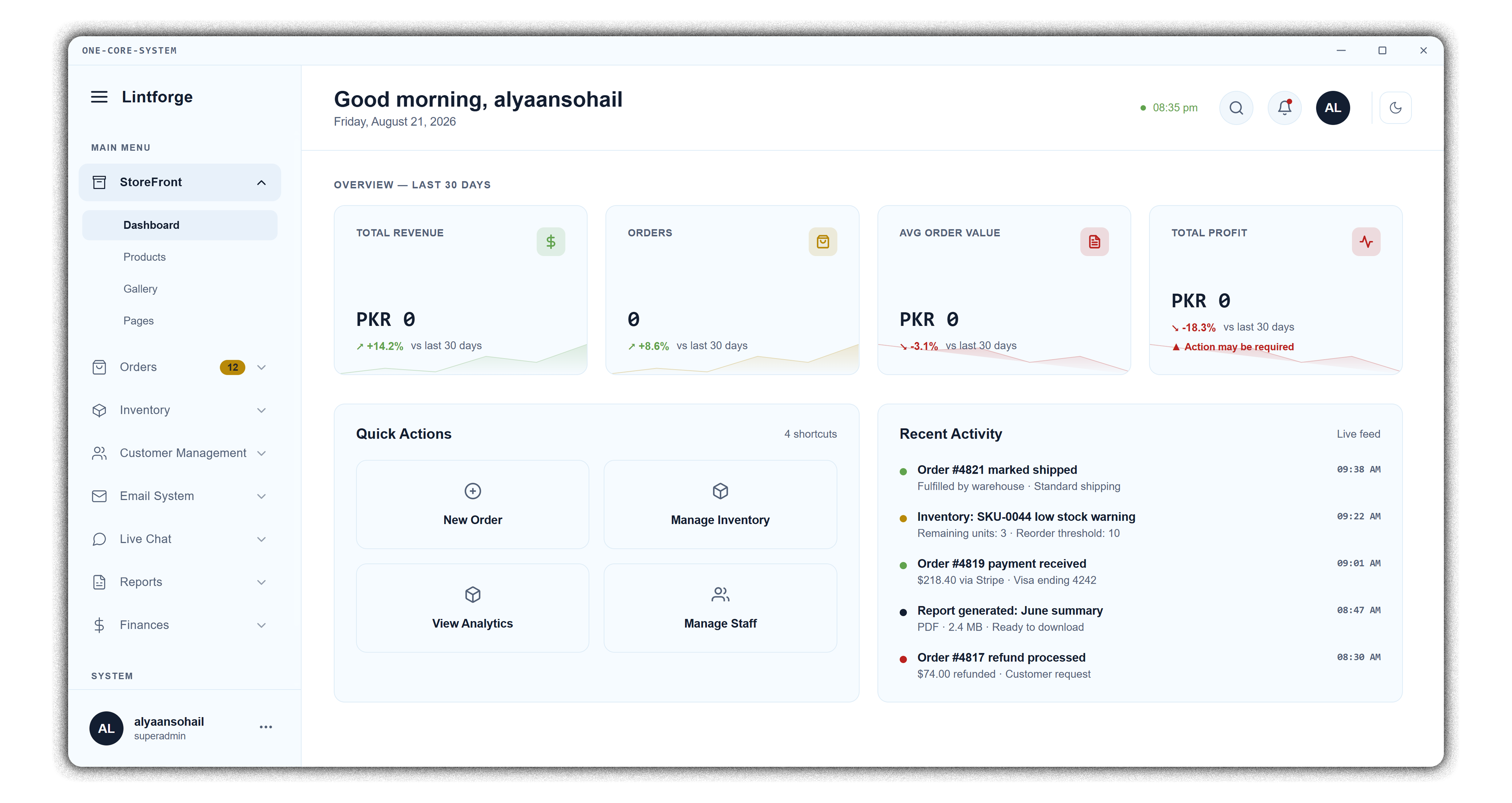Click the AL profile avatar in header

pos(1332,108)
